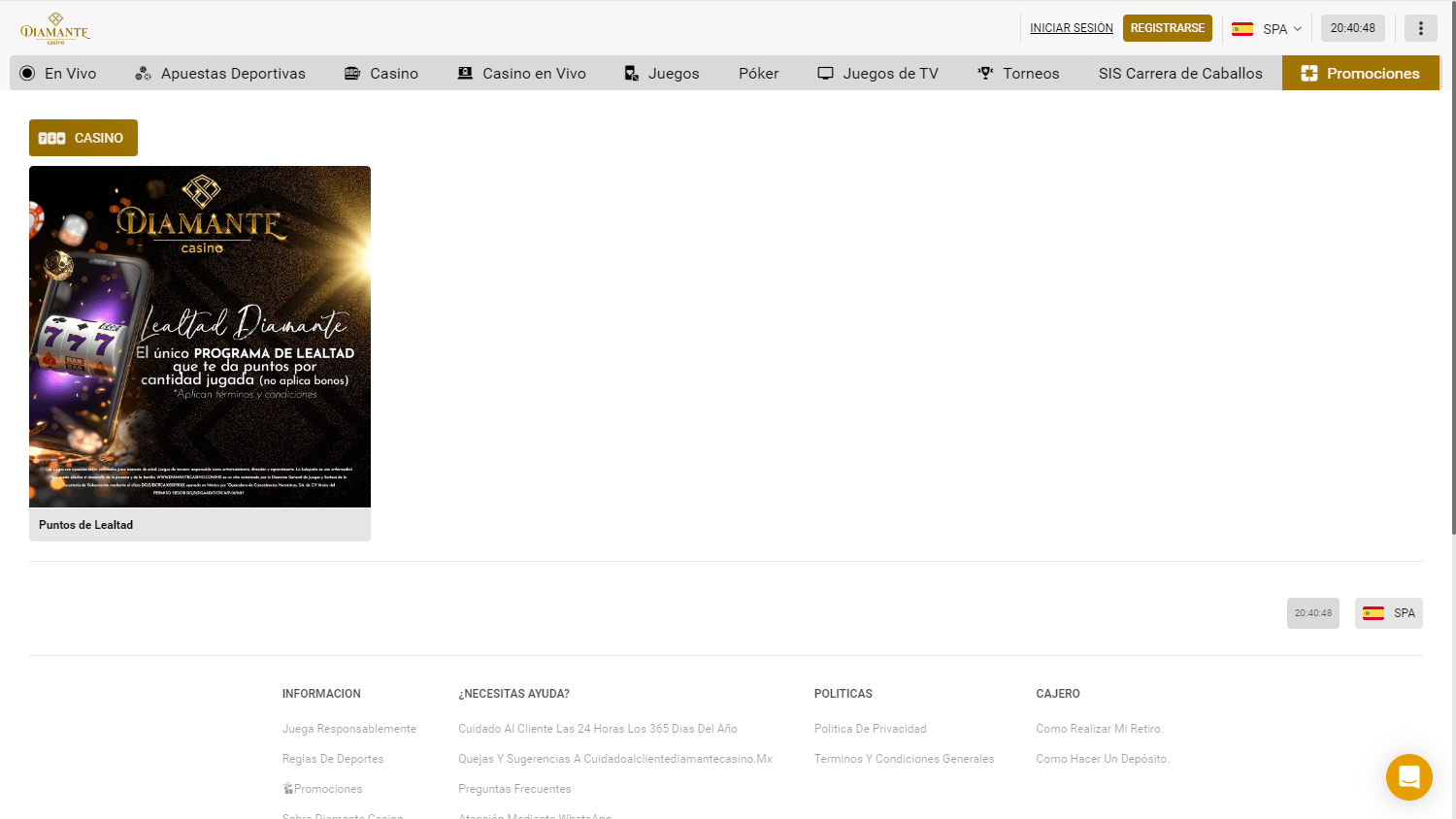1456x819 pixels.
Task: Open the live chat widget button
Action: pos(1409,777)
